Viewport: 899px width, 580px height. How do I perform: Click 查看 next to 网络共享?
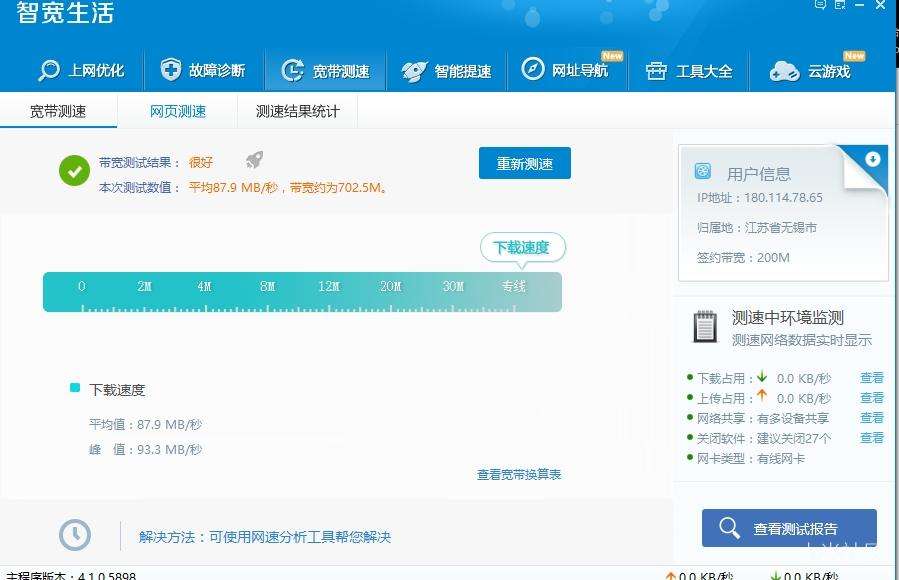872,418
